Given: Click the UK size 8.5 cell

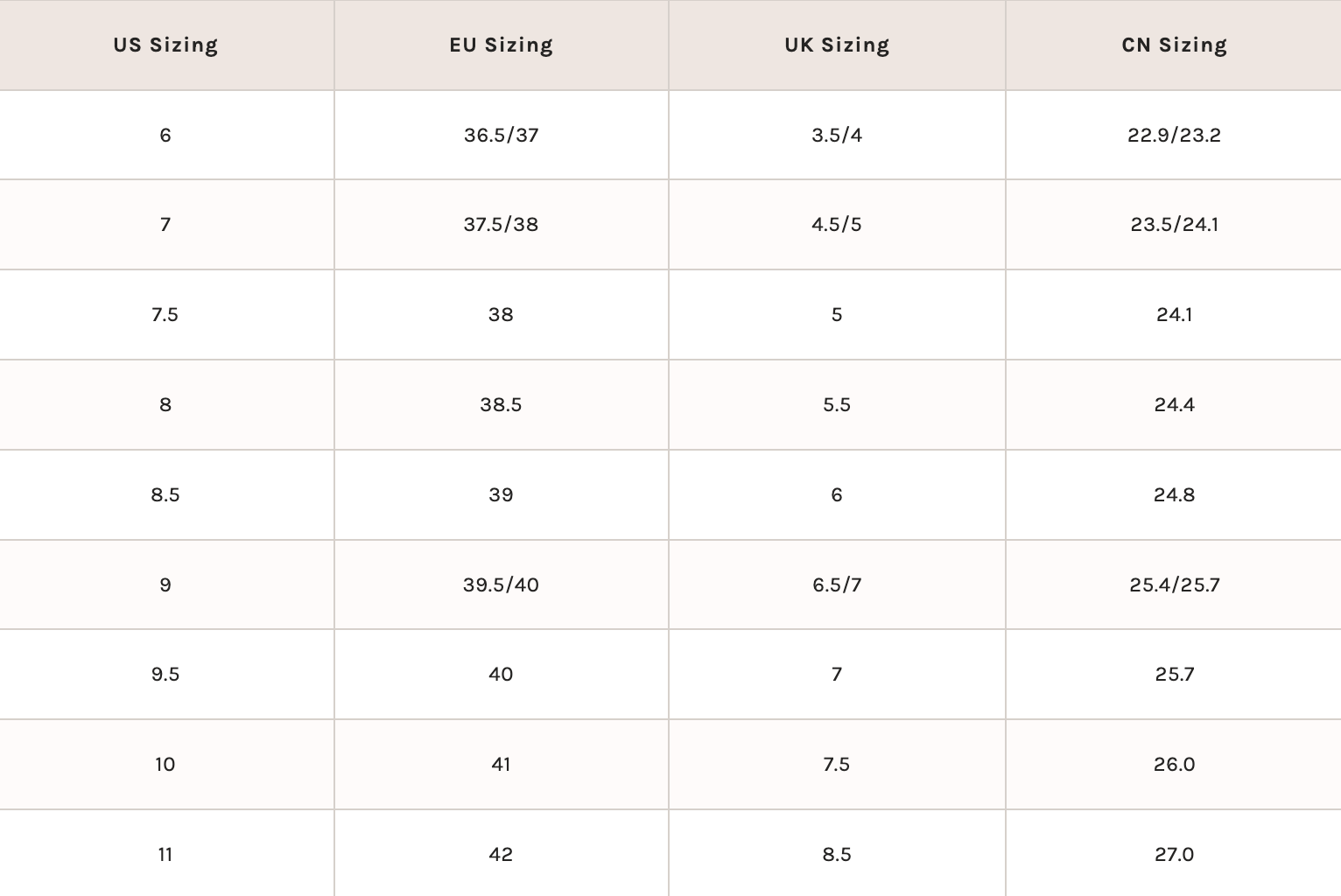Looking at the screenshot, I should coord(837,855).
